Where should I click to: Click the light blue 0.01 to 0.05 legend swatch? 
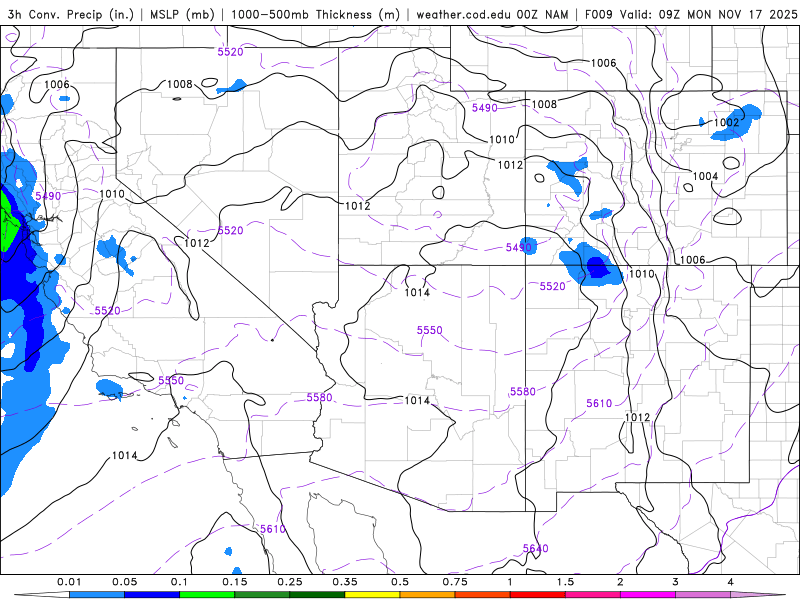[x=97, y=595]
